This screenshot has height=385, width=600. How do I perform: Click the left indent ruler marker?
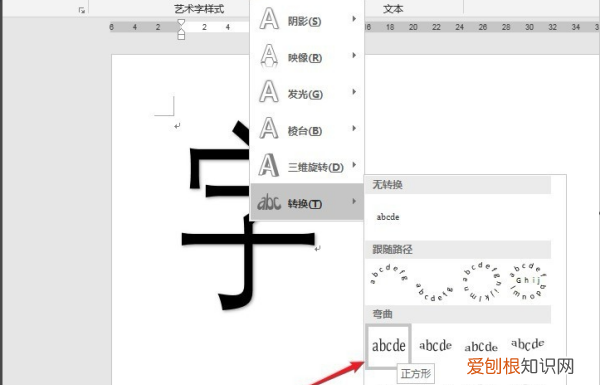pos(181,36)
